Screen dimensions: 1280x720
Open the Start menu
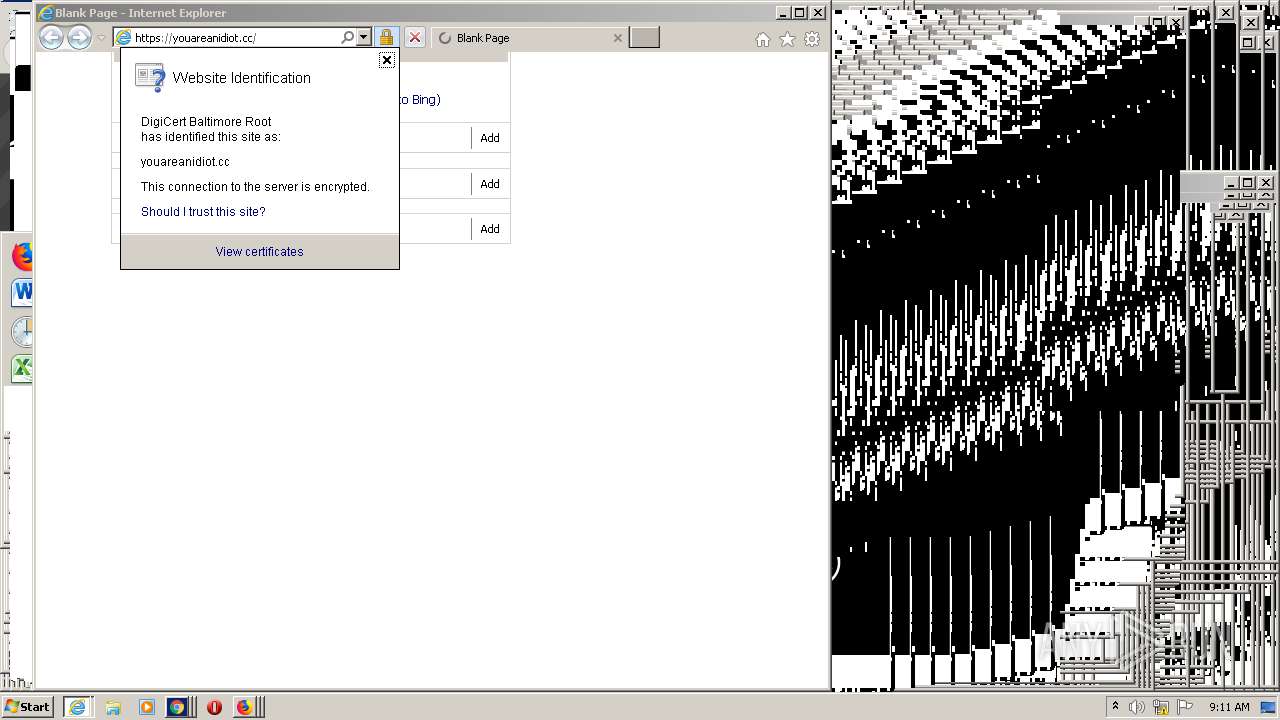(x=27, y=707)
